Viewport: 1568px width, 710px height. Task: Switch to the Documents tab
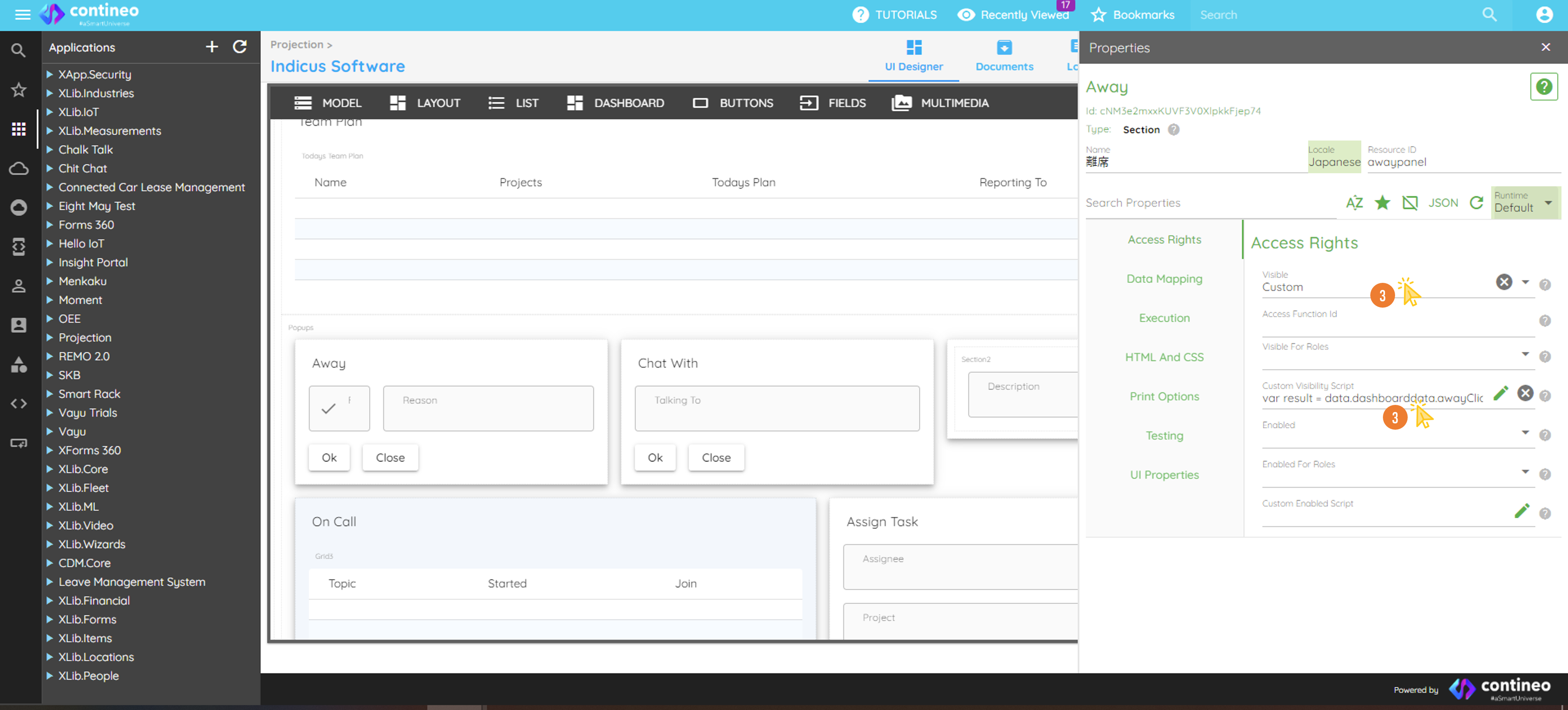coord(1004,56)
